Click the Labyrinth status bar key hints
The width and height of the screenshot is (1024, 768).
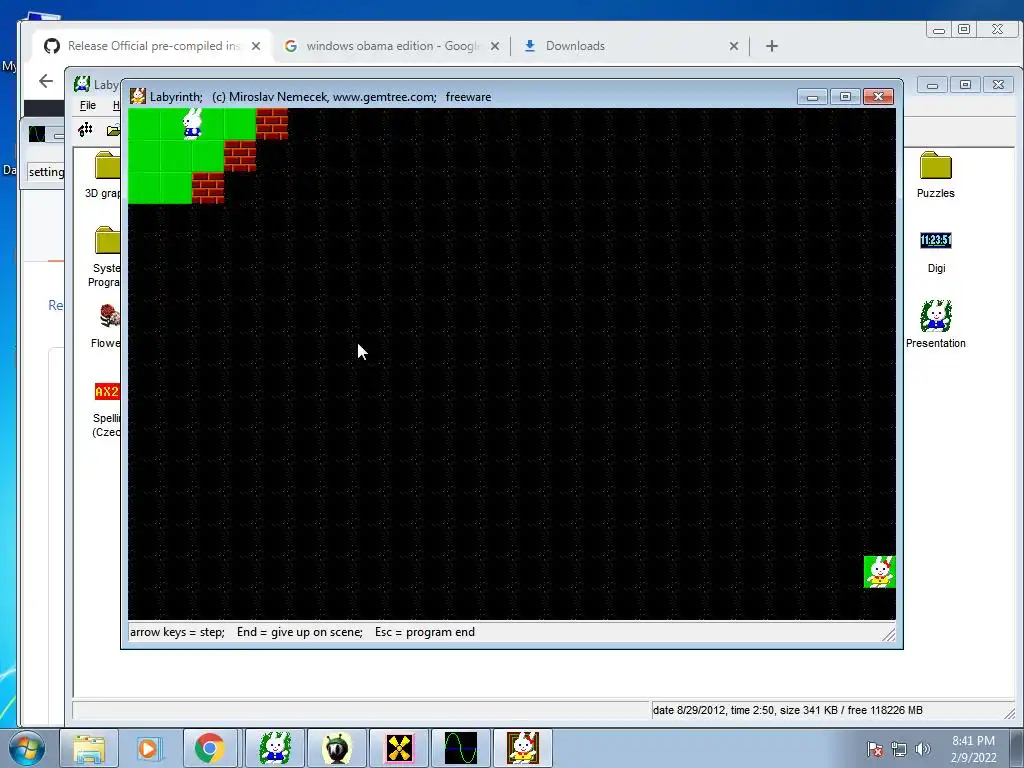click(302, 632)
